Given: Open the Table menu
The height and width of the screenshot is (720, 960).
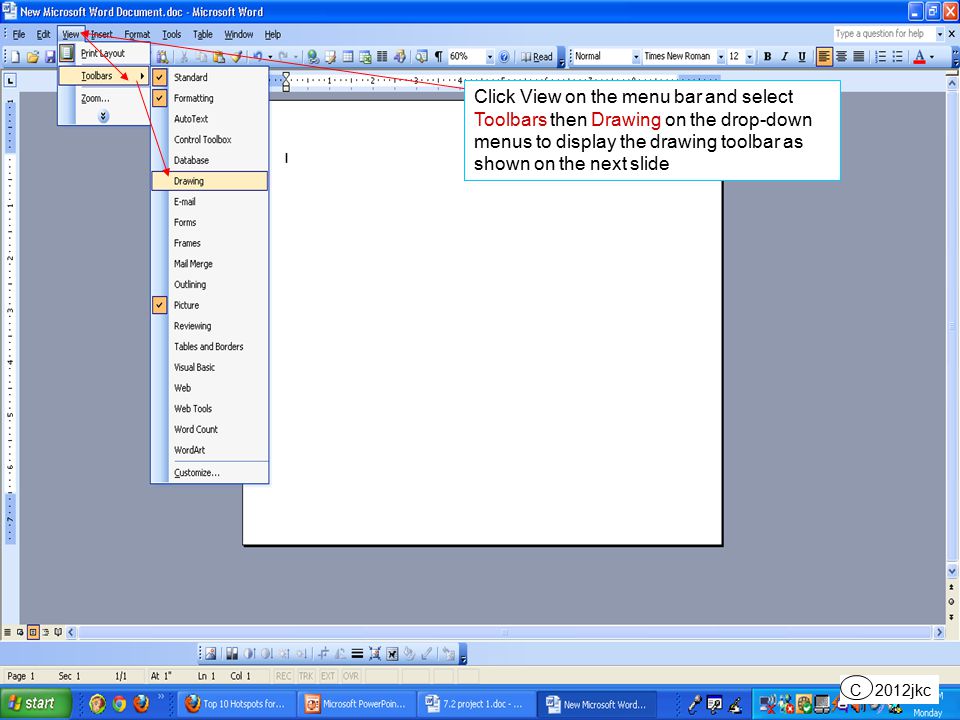Looking at the screenshot, I should coord(203,34).
